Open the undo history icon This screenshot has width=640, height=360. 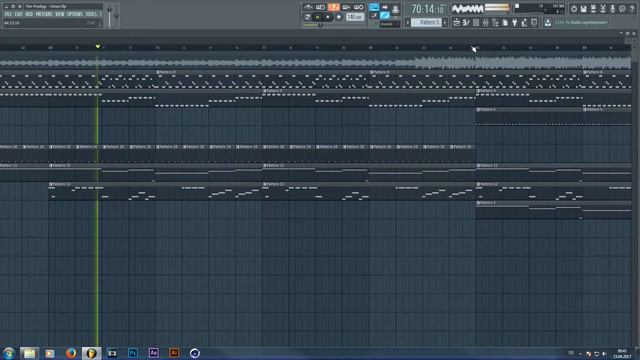coord(574,9)
